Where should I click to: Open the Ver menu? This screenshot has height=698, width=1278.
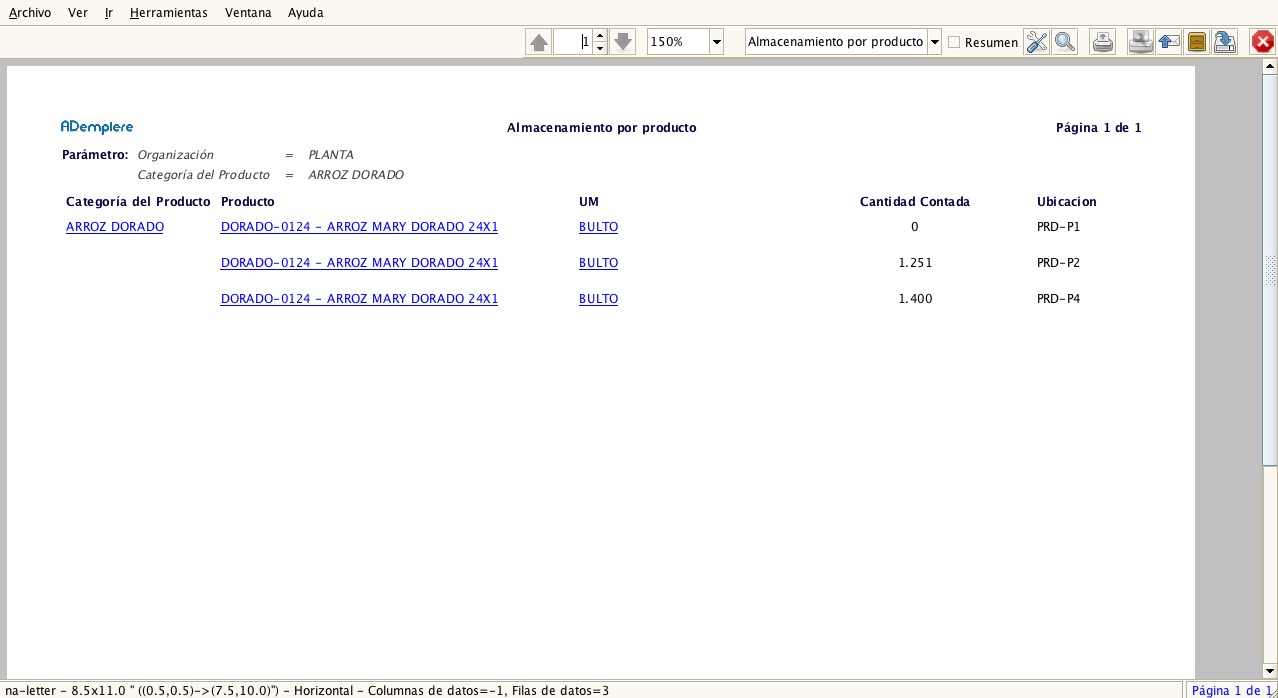pos(78,13)
